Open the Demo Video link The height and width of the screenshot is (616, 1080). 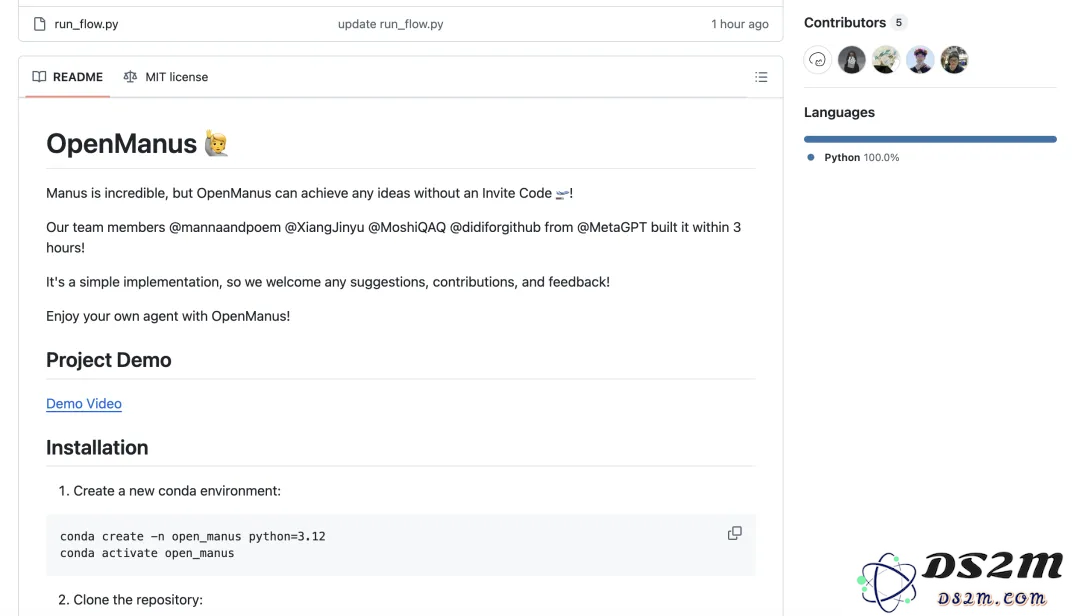[84, 404]
